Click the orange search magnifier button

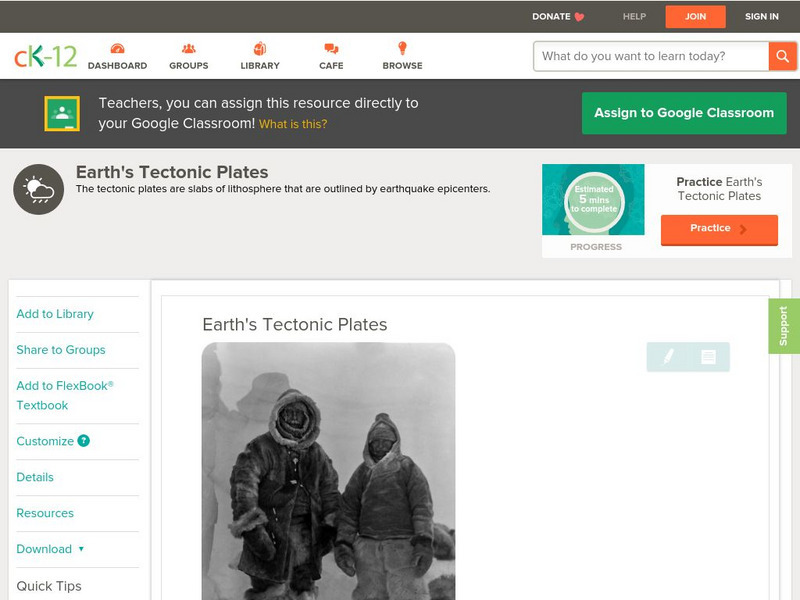coord(782,56)
